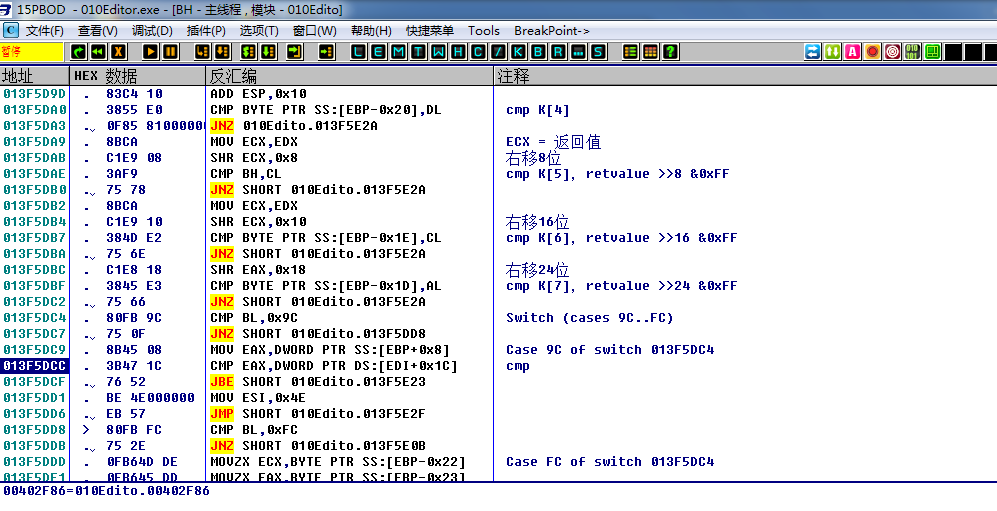Click the double-left rewind icon in the toolbar
997x511 pixels.
(99, 52)
